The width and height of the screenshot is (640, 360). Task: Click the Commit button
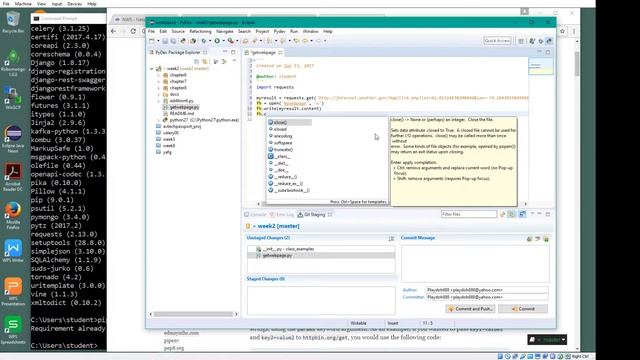pos(523,309)
